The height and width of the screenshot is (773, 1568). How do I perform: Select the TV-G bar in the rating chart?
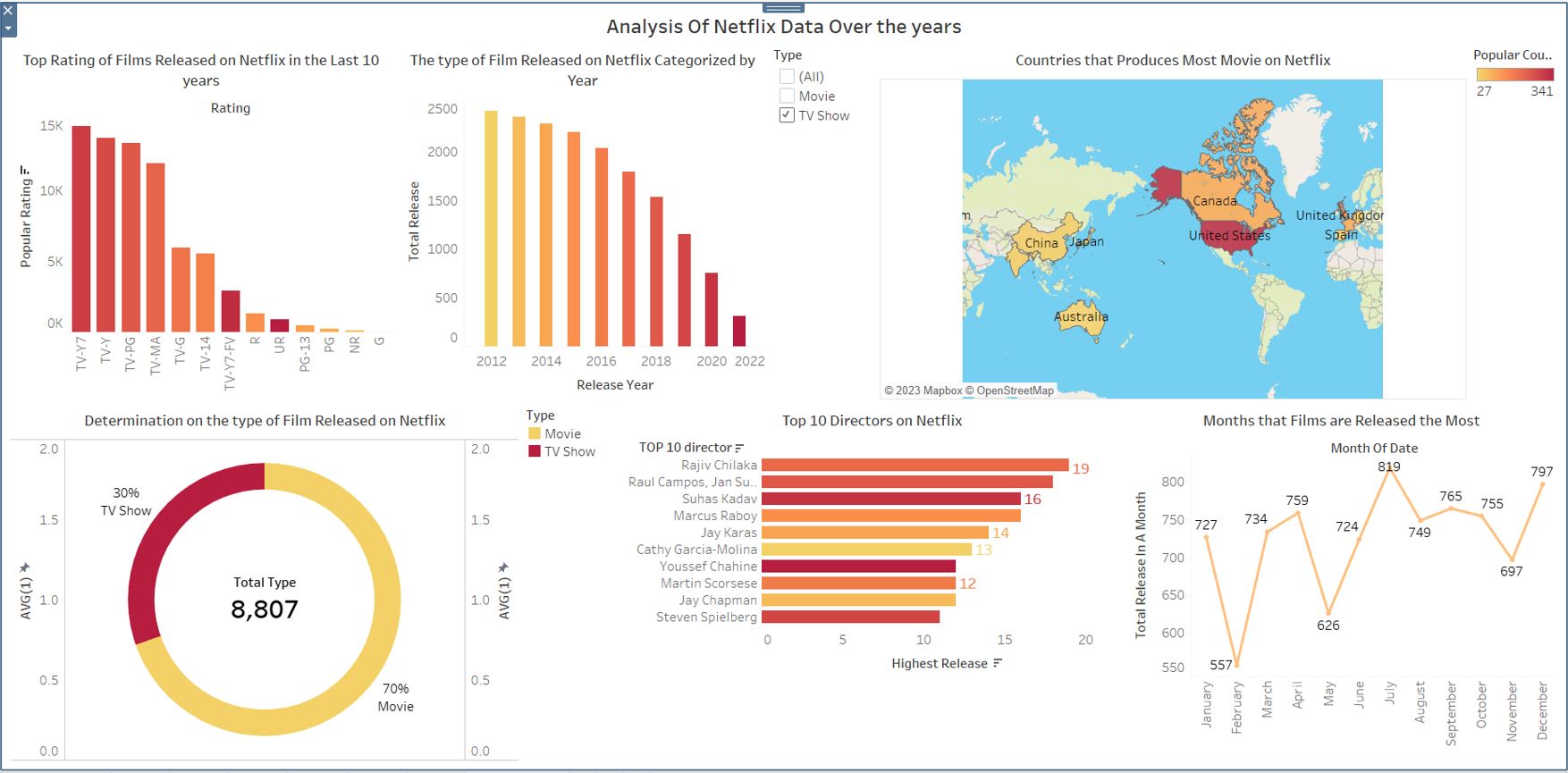click(181, 290)
